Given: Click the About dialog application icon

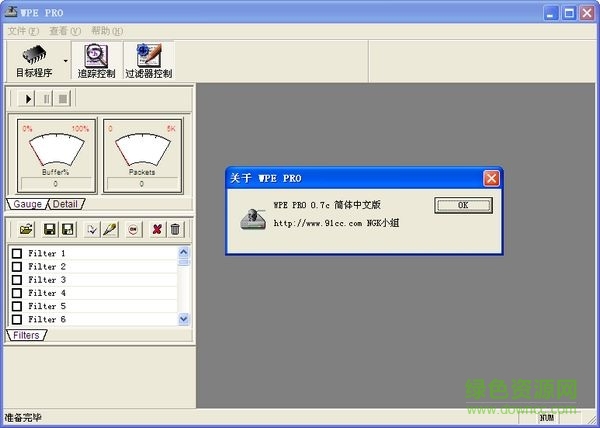Looking at the screenshot, I should pos(253,219).
